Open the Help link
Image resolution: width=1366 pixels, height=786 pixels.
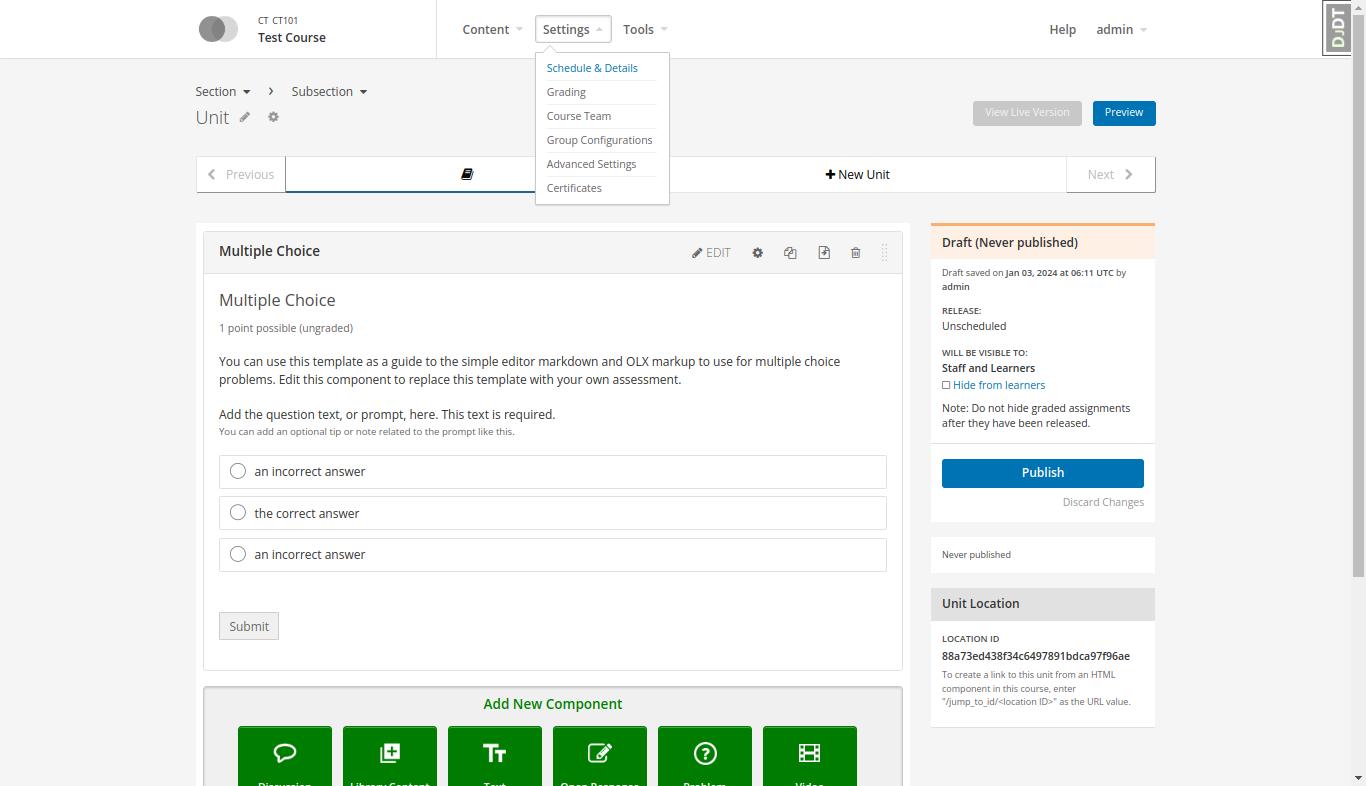pyautogui.click(x=1062, y=29)
